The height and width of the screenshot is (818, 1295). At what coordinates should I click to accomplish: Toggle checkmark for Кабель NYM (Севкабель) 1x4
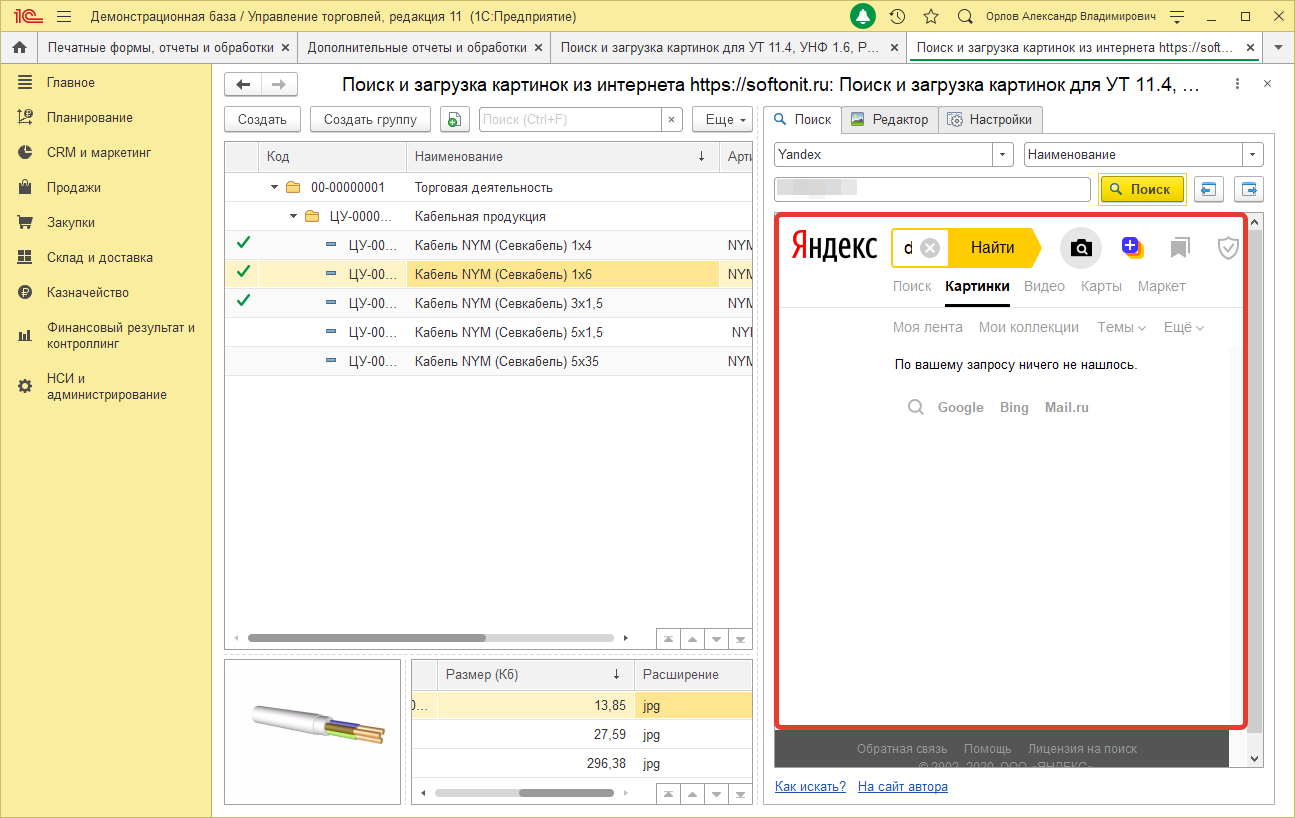pyautogui.click(x=243, y=243)
